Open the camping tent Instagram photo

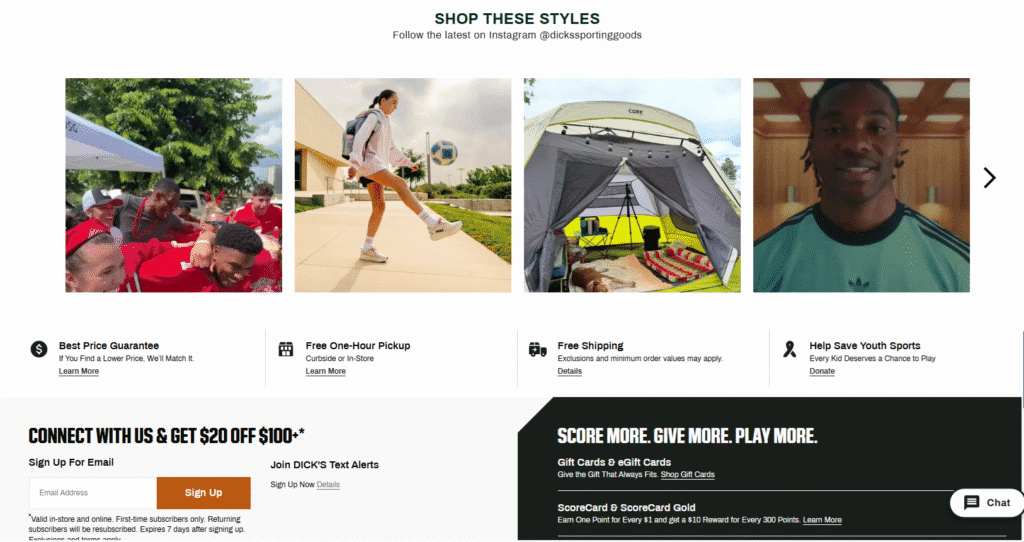[632, 185]
